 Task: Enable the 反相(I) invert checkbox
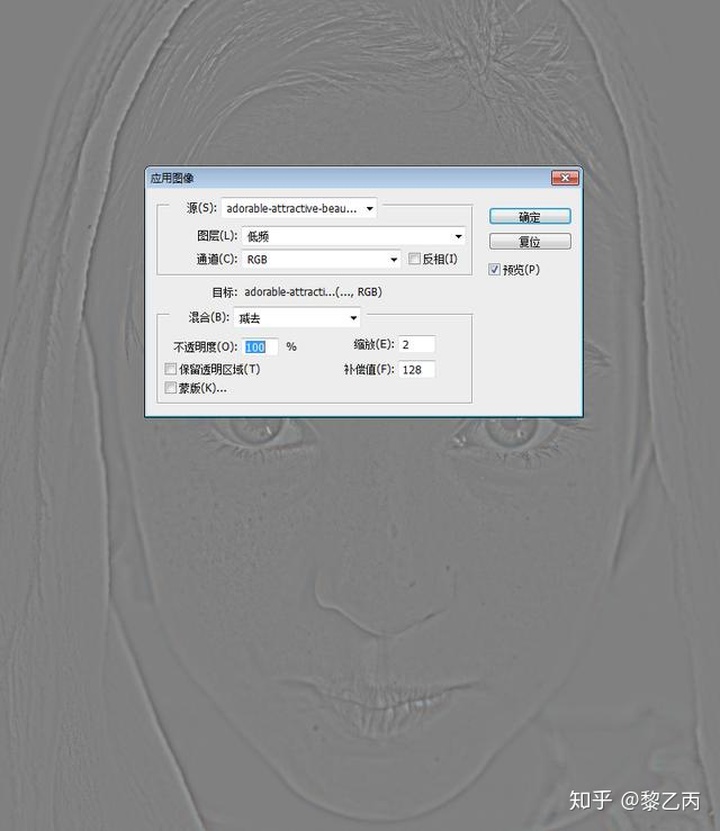point(414,259)
